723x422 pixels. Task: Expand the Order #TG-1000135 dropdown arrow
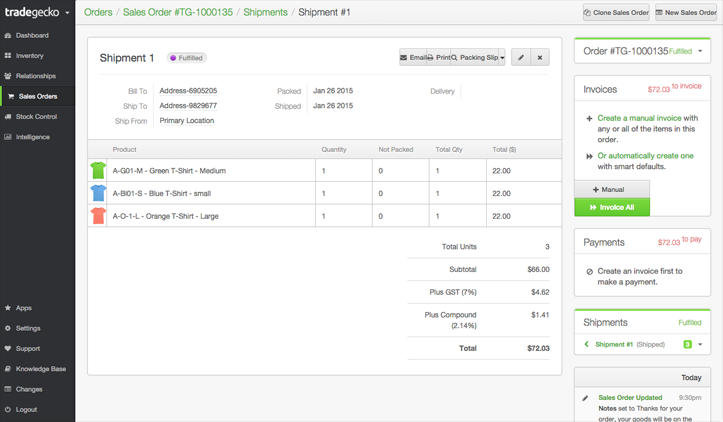700,51
